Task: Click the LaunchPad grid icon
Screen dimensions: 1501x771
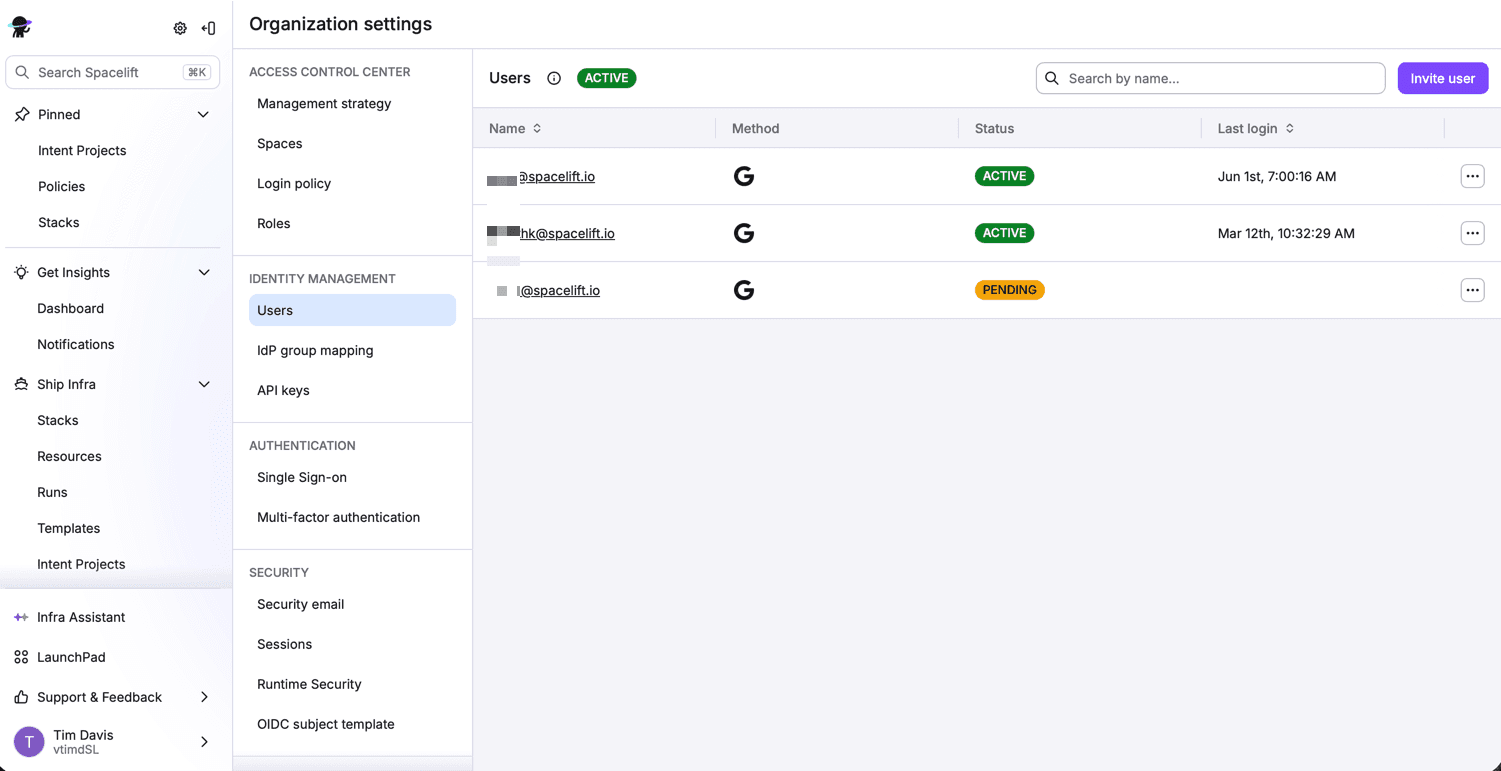Action: (x=21, y=657)
